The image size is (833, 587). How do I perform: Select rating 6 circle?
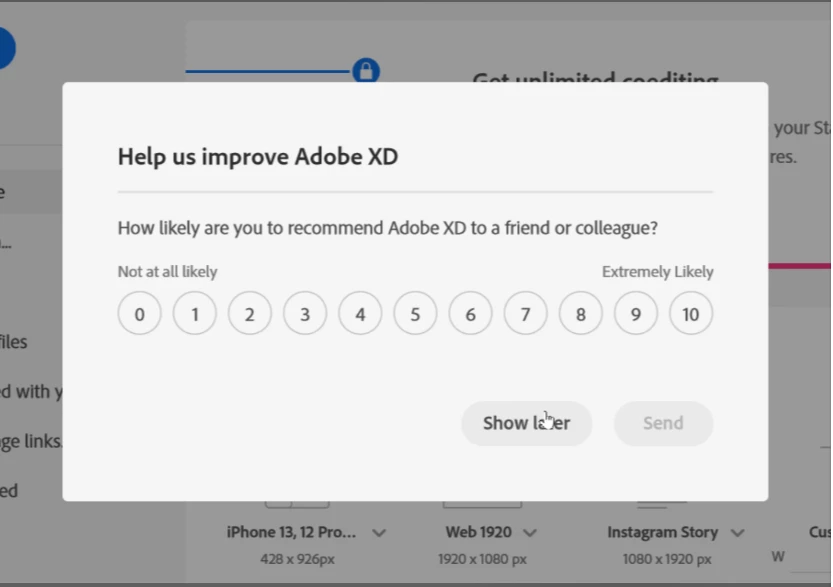[470, 313]
